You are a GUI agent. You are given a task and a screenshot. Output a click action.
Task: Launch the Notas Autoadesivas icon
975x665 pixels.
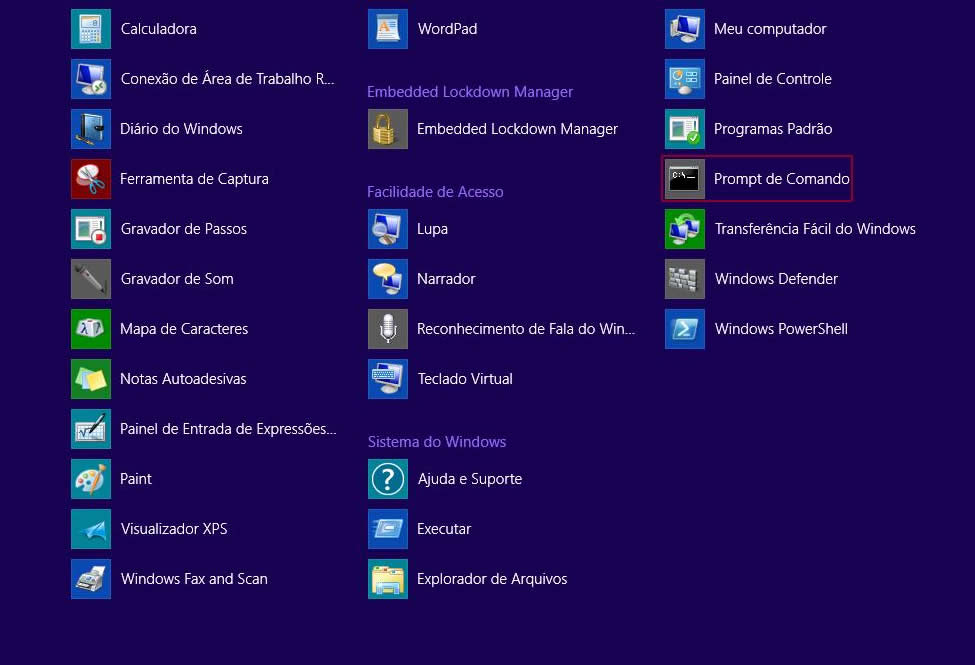[x=91, y=379]
